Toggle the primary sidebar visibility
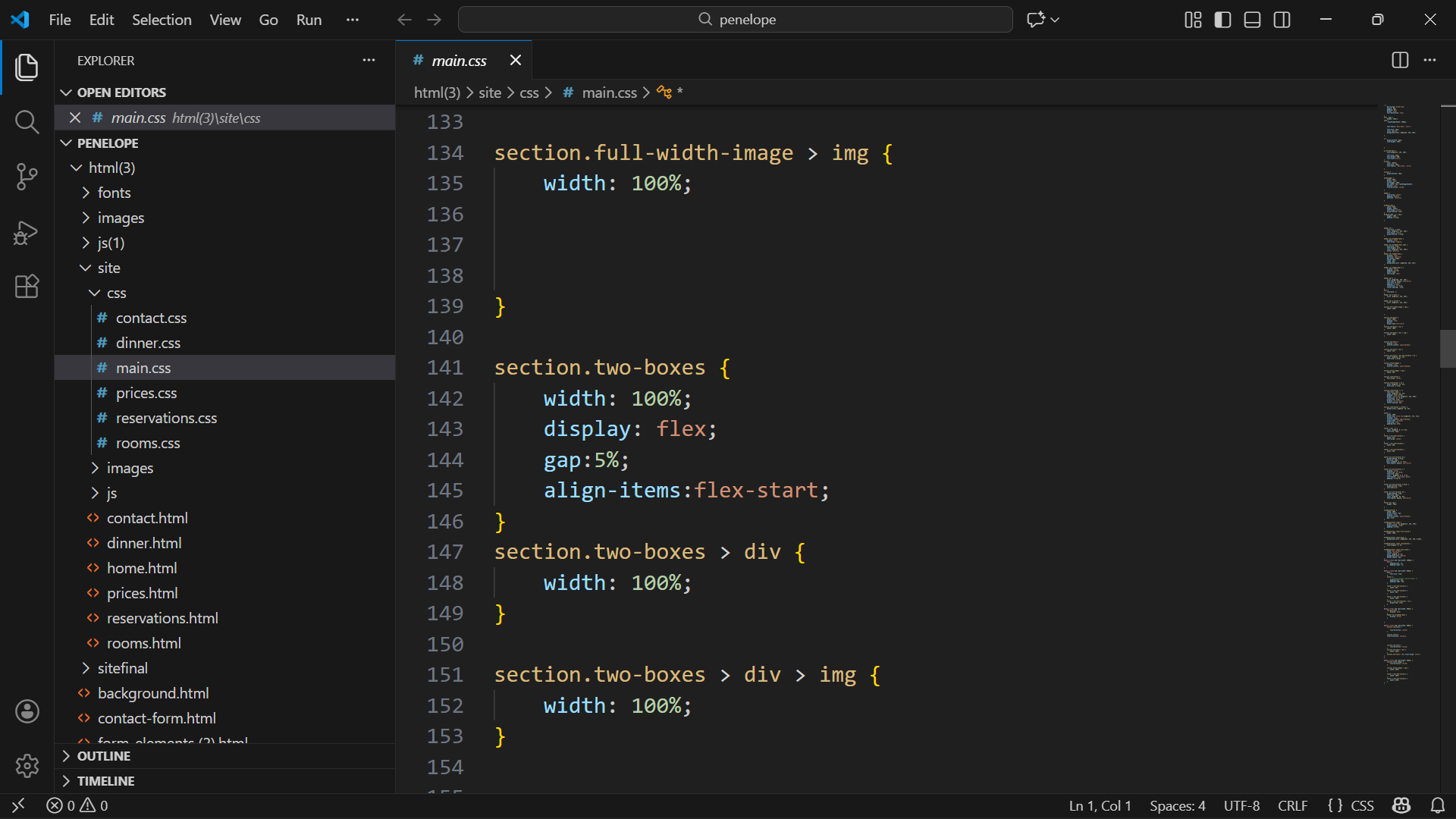This screenshot has height=819, width=1456. point(1222,20)
